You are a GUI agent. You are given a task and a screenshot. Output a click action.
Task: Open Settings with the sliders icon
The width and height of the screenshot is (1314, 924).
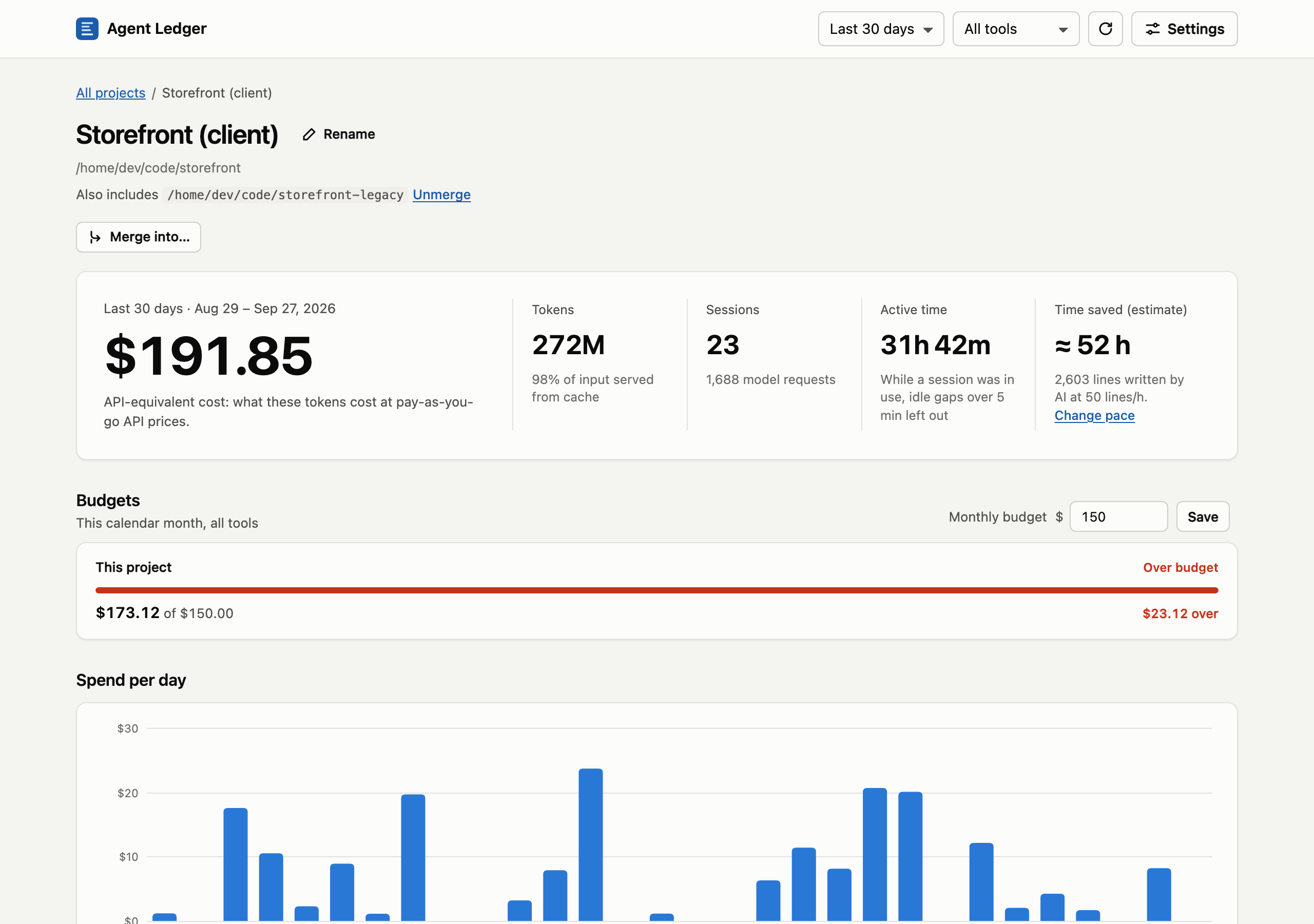[x=1184, y=29]
